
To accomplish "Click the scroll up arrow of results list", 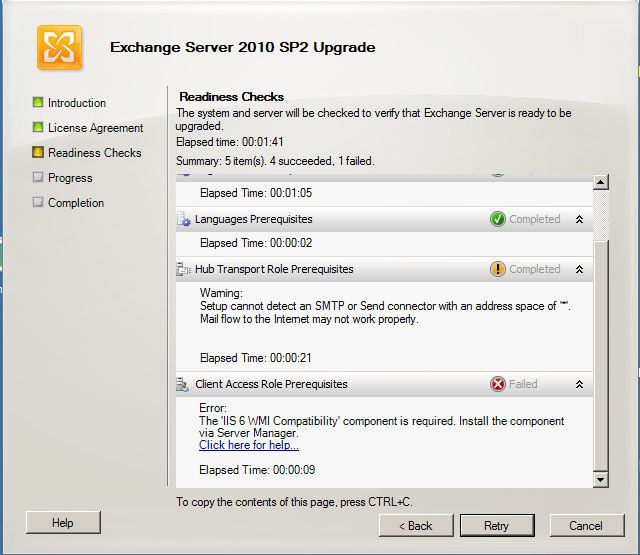I will coord(600,182).
